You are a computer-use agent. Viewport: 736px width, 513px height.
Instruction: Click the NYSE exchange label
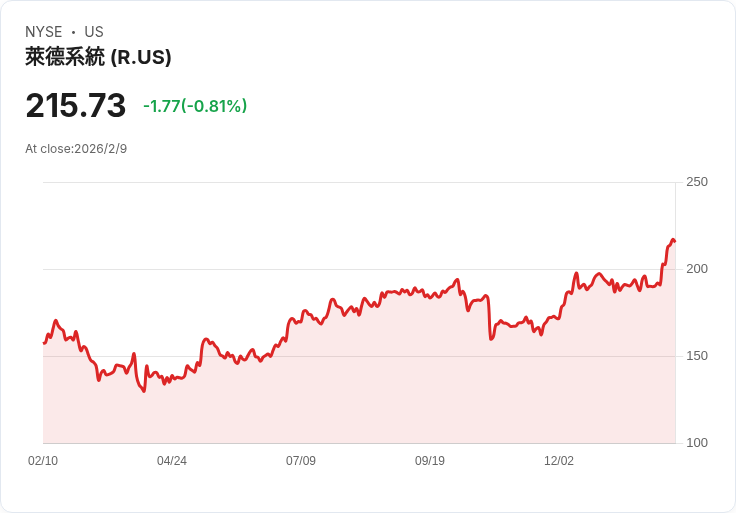pos(43,32)
